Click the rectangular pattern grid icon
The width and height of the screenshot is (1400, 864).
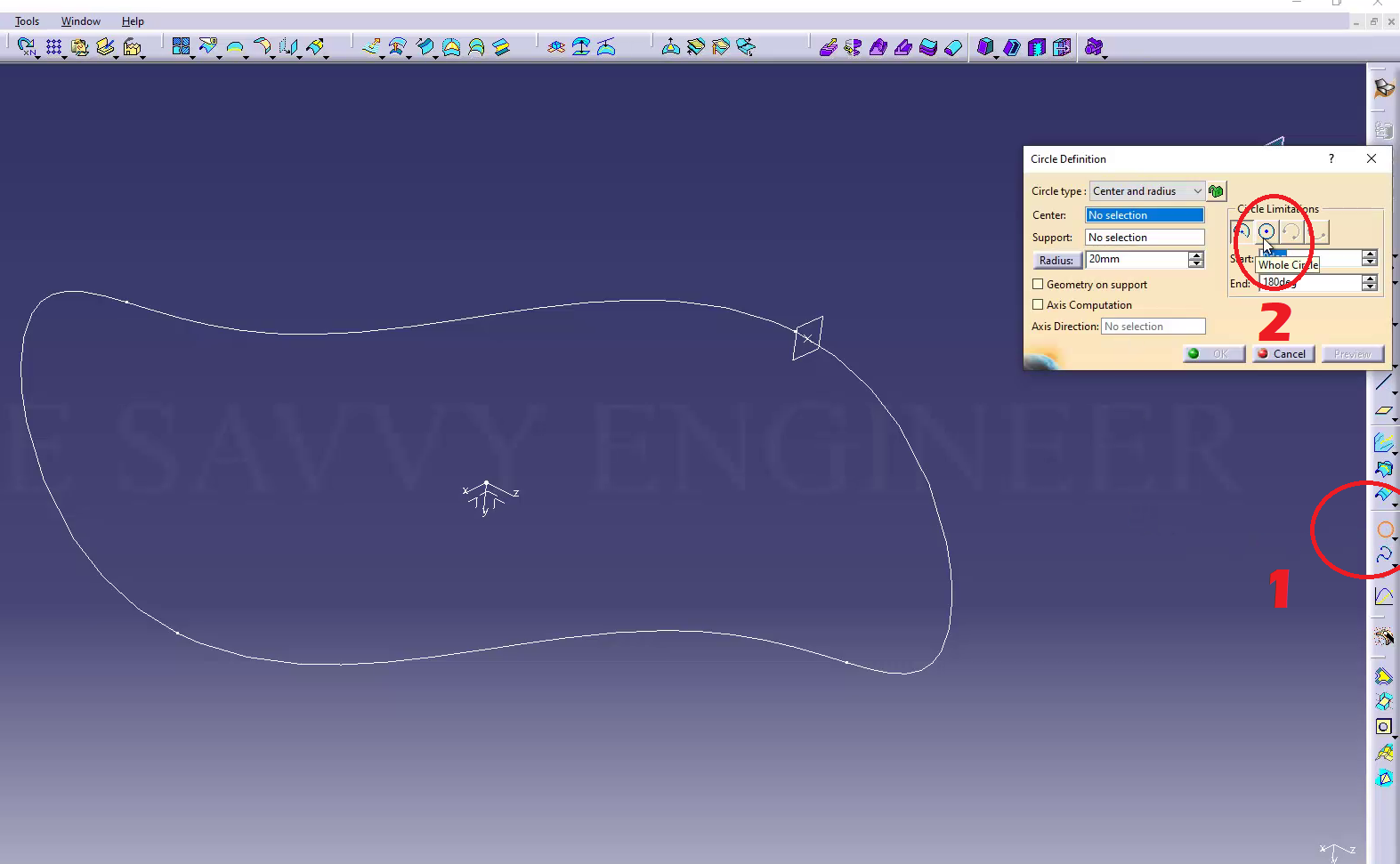tap(54, 47)
